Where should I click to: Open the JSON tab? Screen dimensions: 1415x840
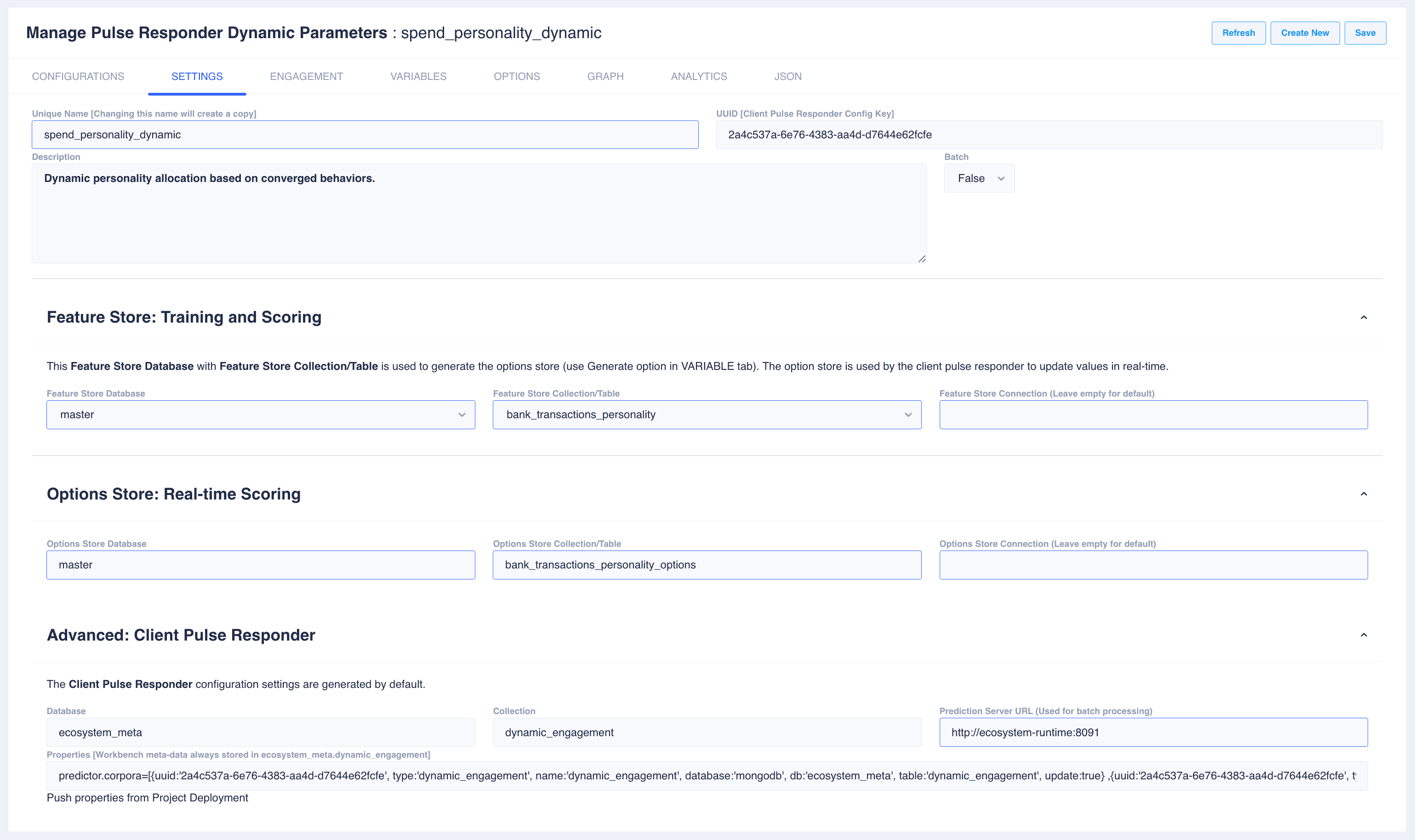point(787,76)
